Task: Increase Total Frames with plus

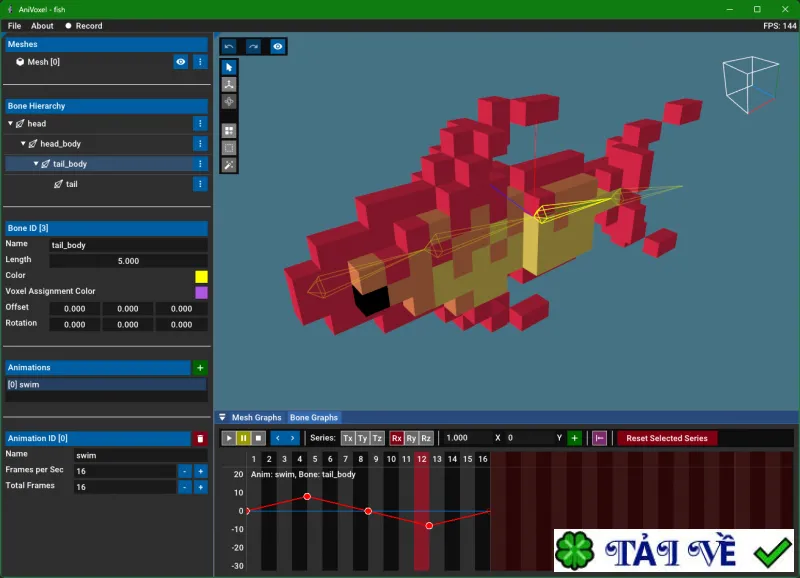Action: [x=201, y=487]
